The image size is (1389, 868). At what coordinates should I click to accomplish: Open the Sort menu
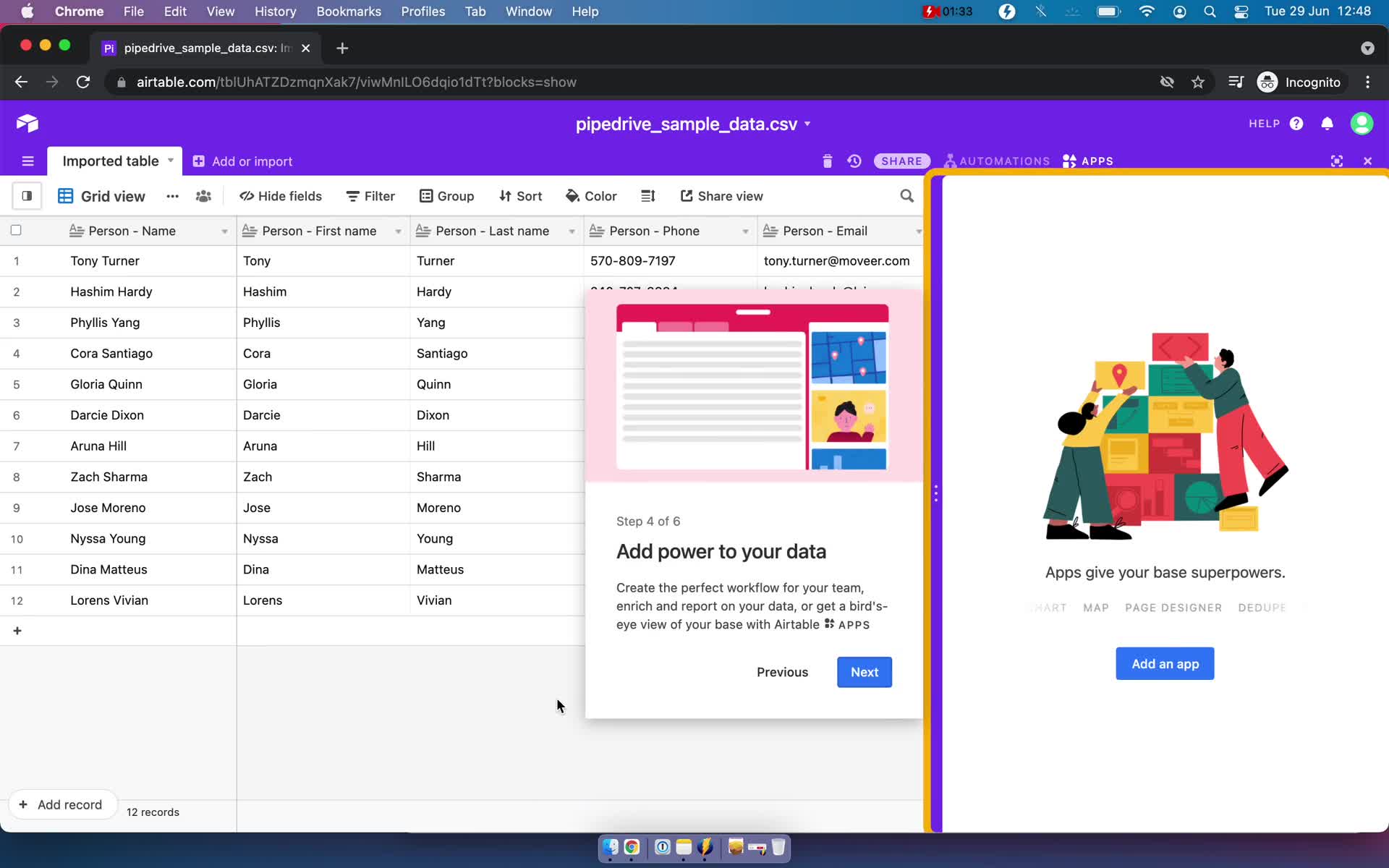521,196
